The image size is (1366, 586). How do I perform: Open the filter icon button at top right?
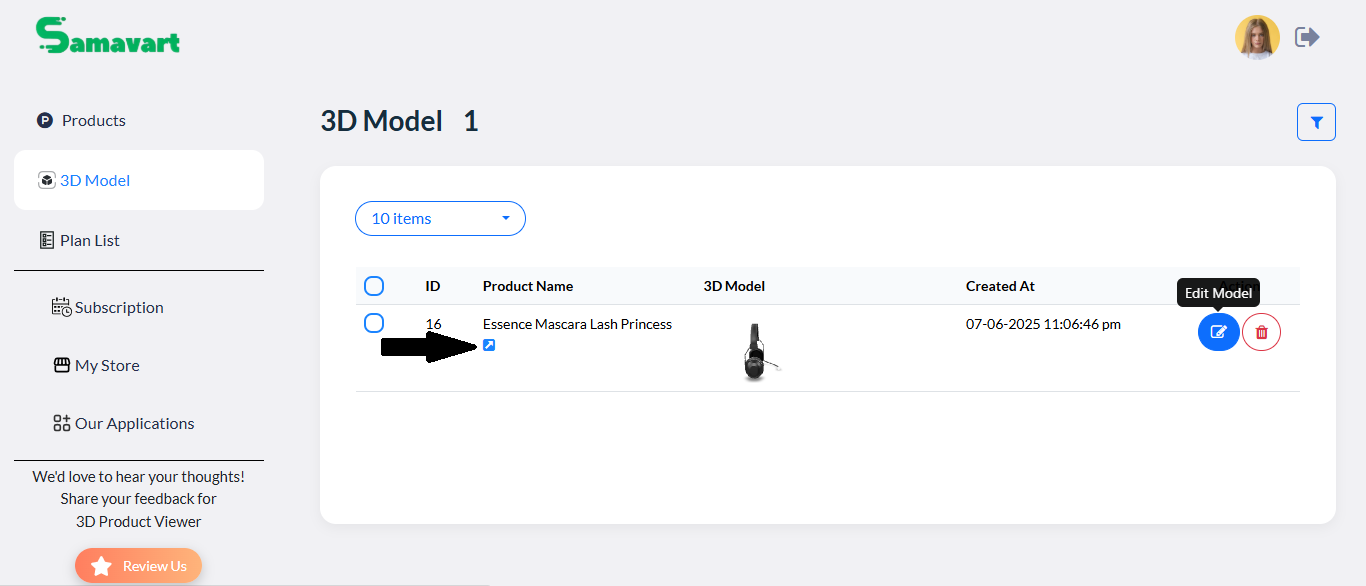click(x=1316, y=122)
